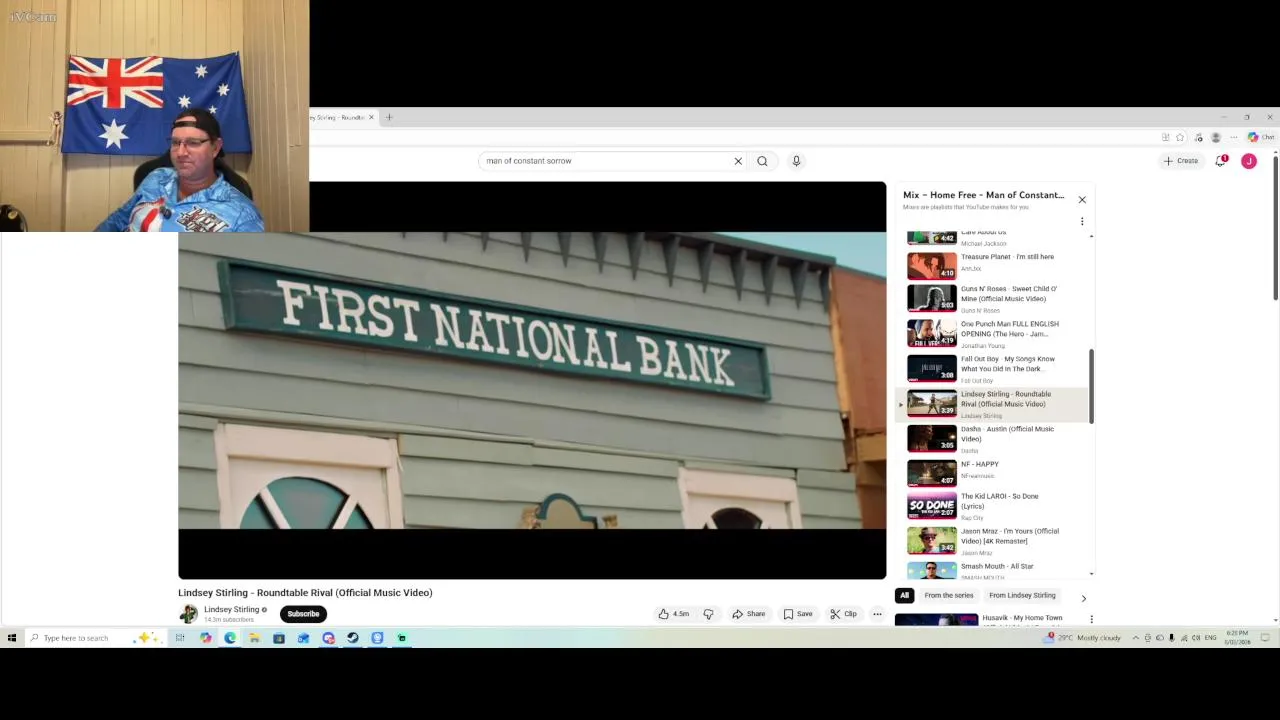Open more video actions ellipsis menu

[x=877, y=614]
